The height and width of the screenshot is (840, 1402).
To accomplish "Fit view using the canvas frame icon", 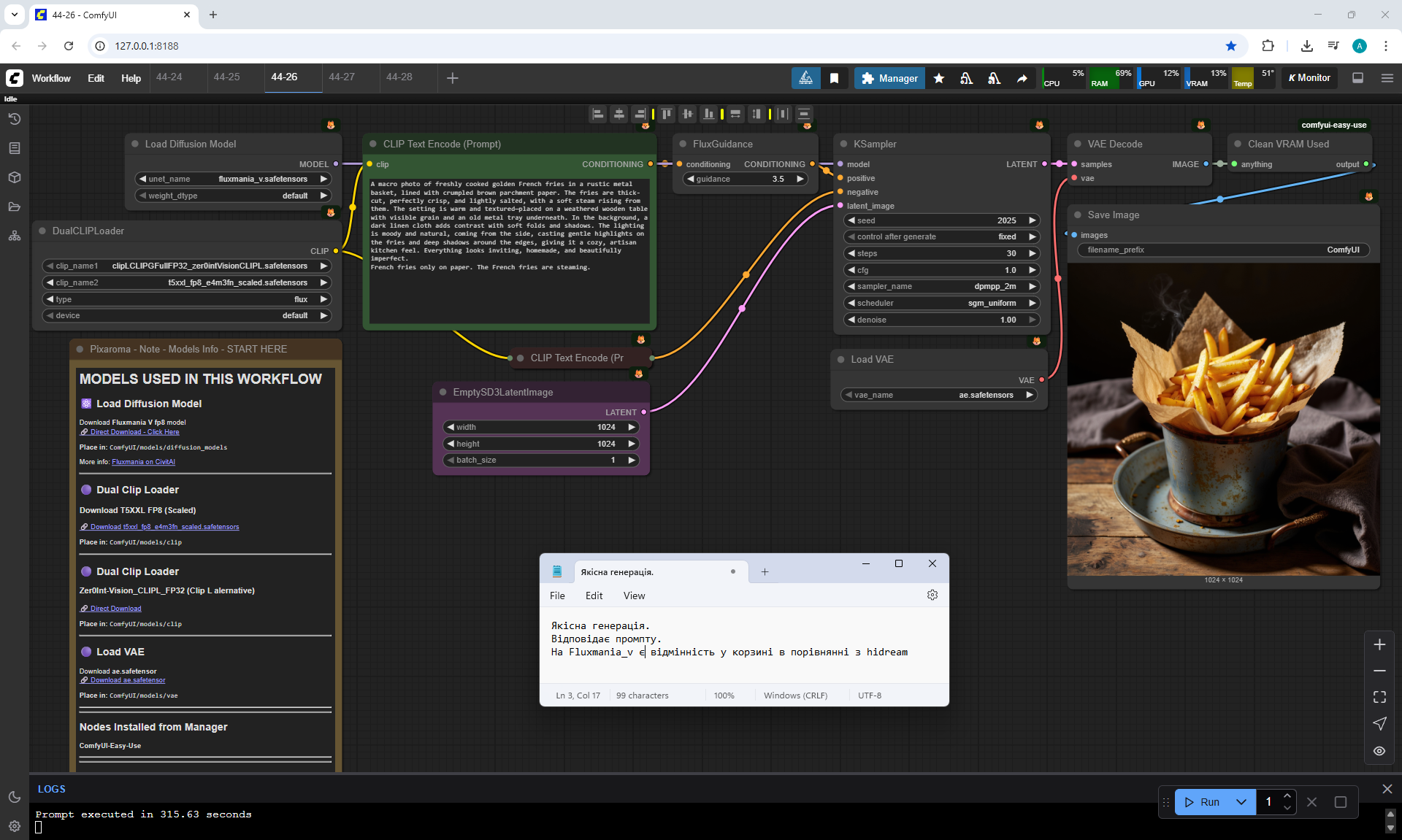I will pyautogui.click(x=1379, y=697).
